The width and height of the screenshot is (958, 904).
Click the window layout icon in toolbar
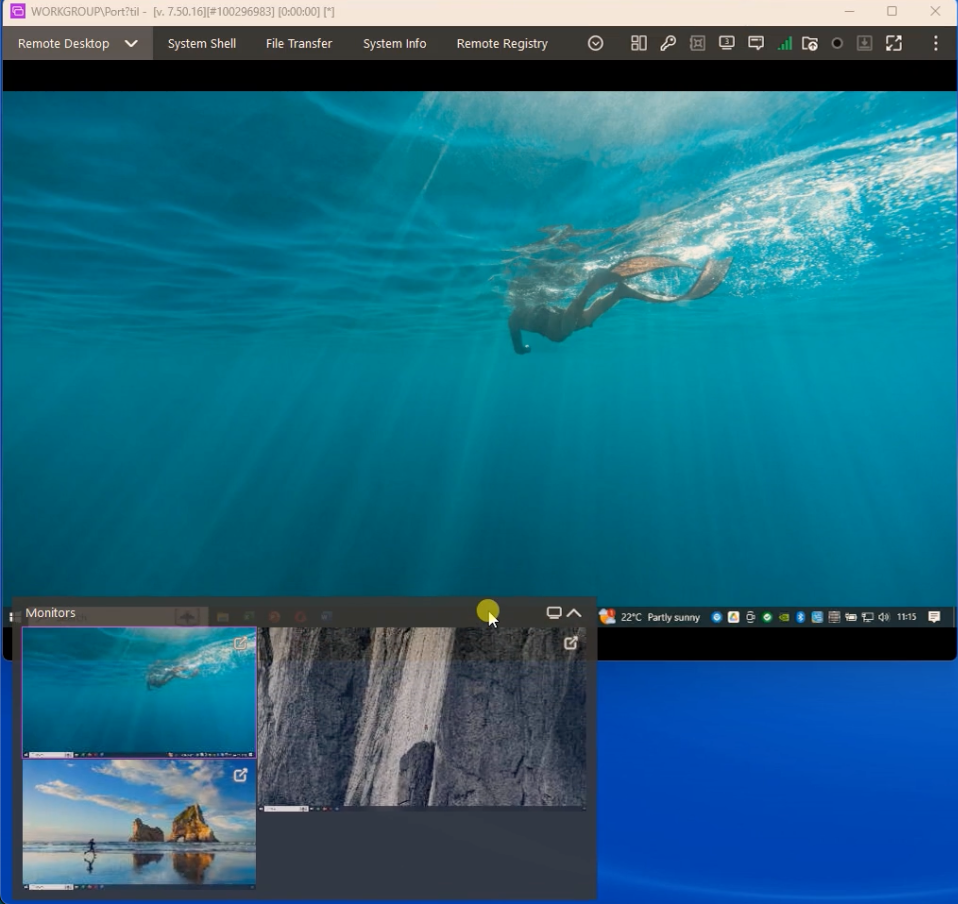point(638,44)
